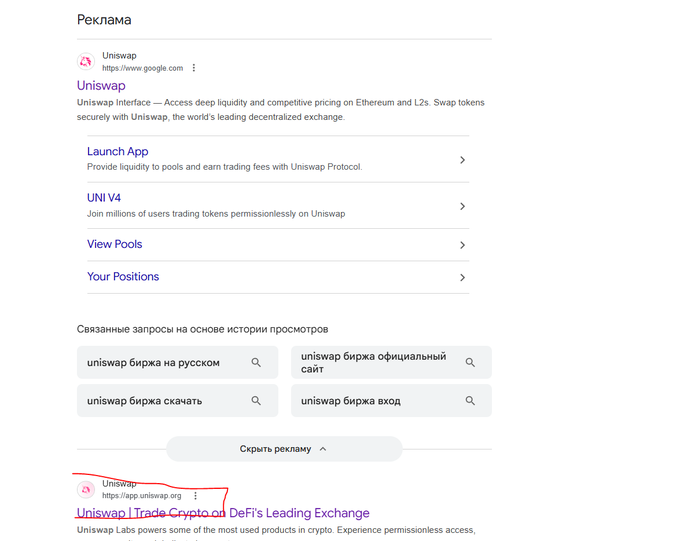
Task: Click 'Provide liquidity to pools' description text
Action: 225,167
